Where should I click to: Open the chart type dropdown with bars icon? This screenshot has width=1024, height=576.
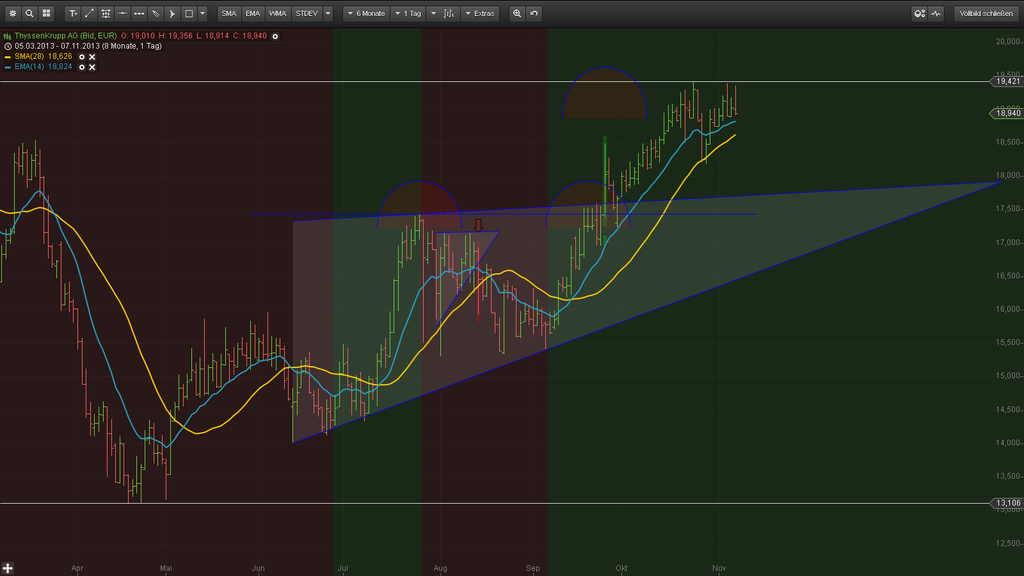pos(443,13)
